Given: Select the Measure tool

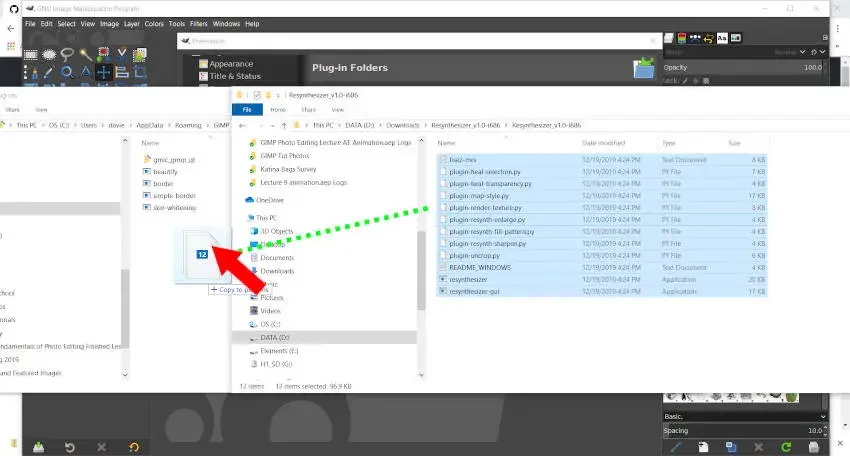Looking at the screenshot, I should [x=86, y=72].
